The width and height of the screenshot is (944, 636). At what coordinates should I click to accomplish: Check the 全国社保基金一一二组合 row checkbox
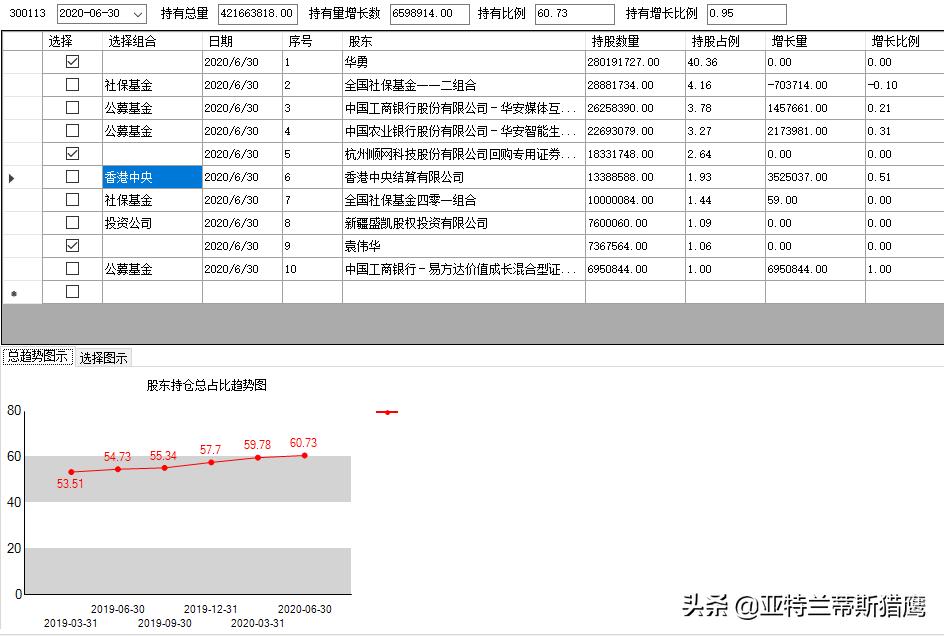pyautogui.click(x=70, y=82)
